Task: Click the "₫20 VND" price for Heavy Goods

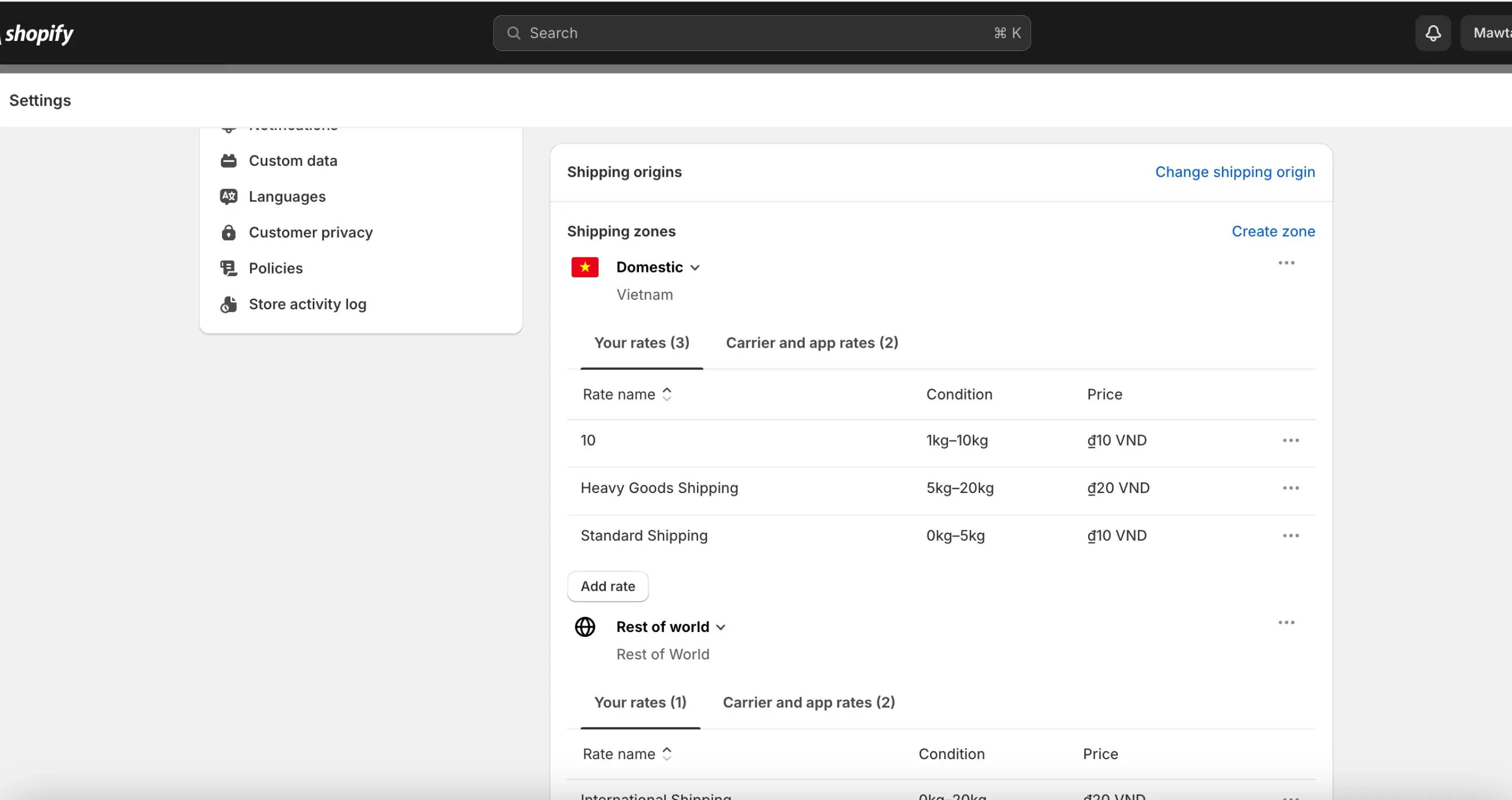Action: pos(1118,488)
